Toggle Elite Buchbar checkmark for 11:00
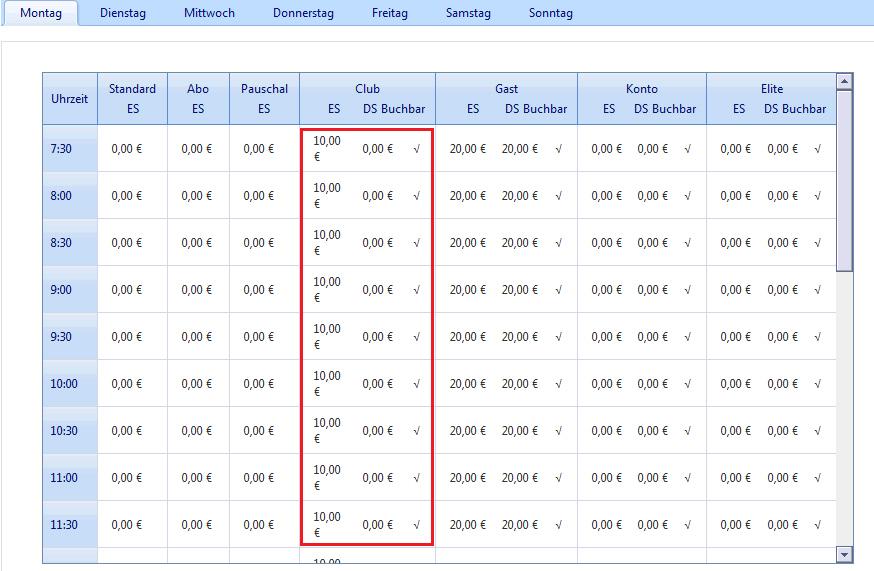 coord(818,478)
